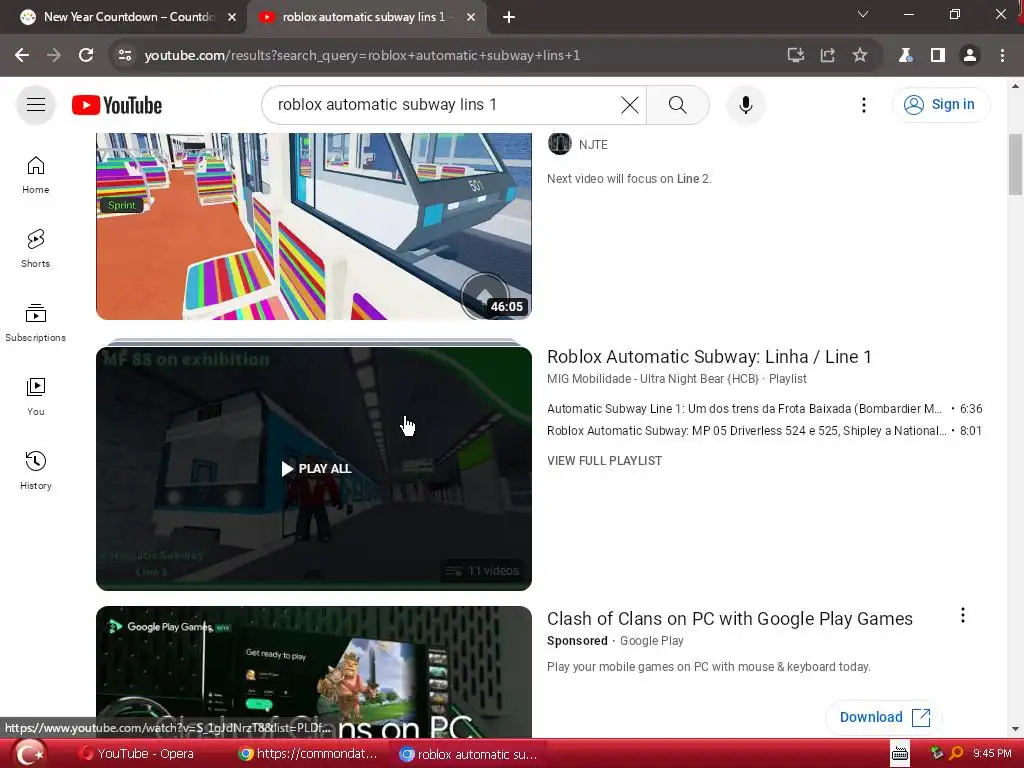Open the Clash of Clans ad thumbnail
This screenshot has height=768, width=1024.
pyautogui.click(x=313, y=672)
